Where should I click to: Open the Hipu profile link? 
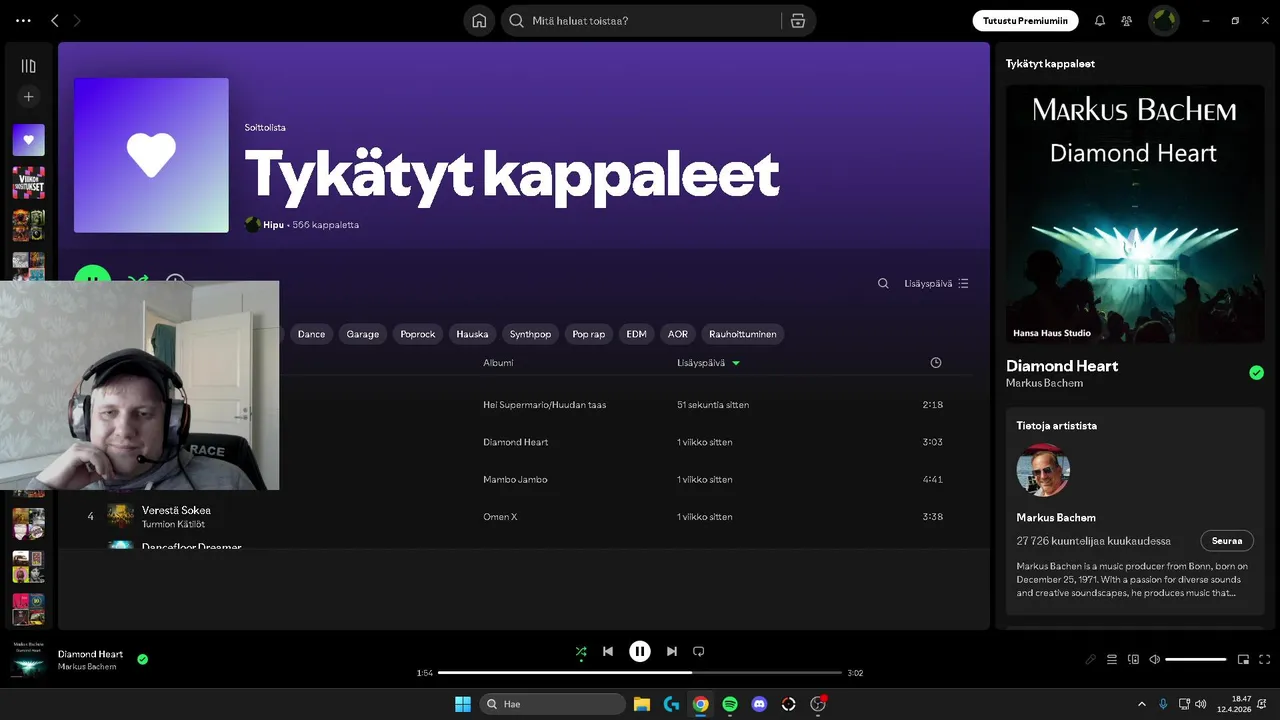[273, 225]
